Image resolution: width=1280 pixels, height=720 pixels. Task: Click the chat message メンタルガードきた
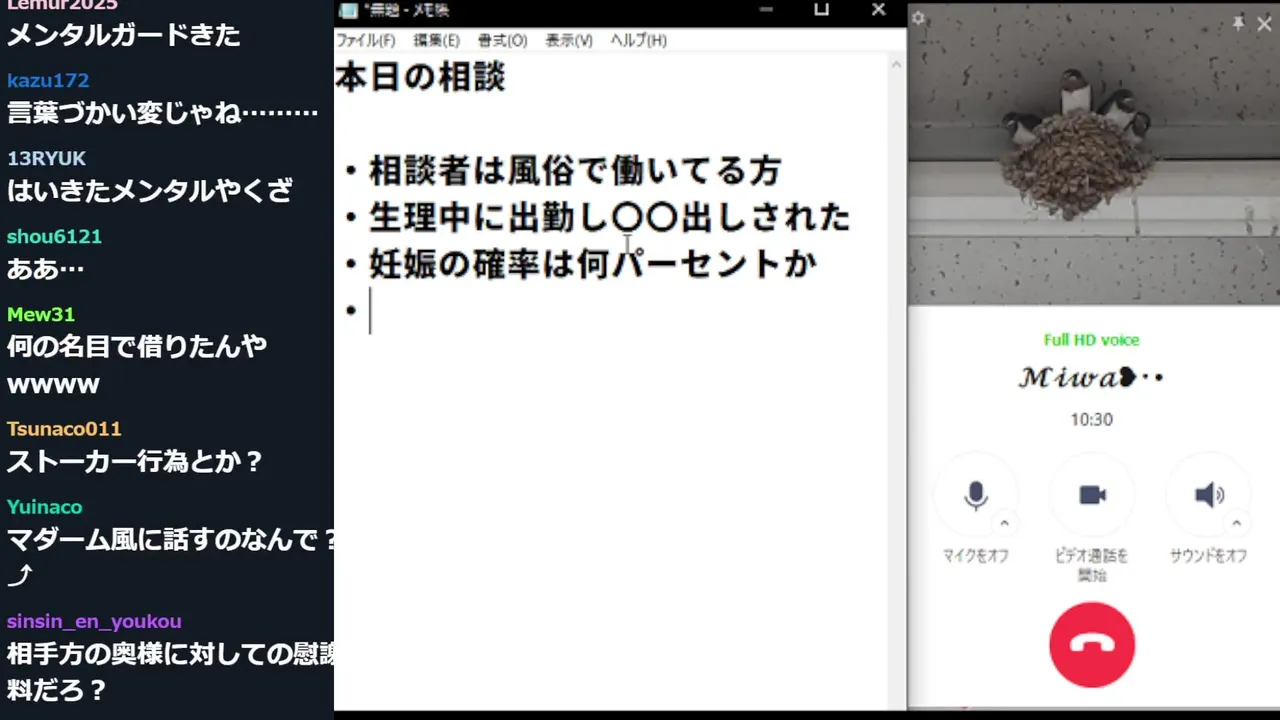(x=124, y=35)
